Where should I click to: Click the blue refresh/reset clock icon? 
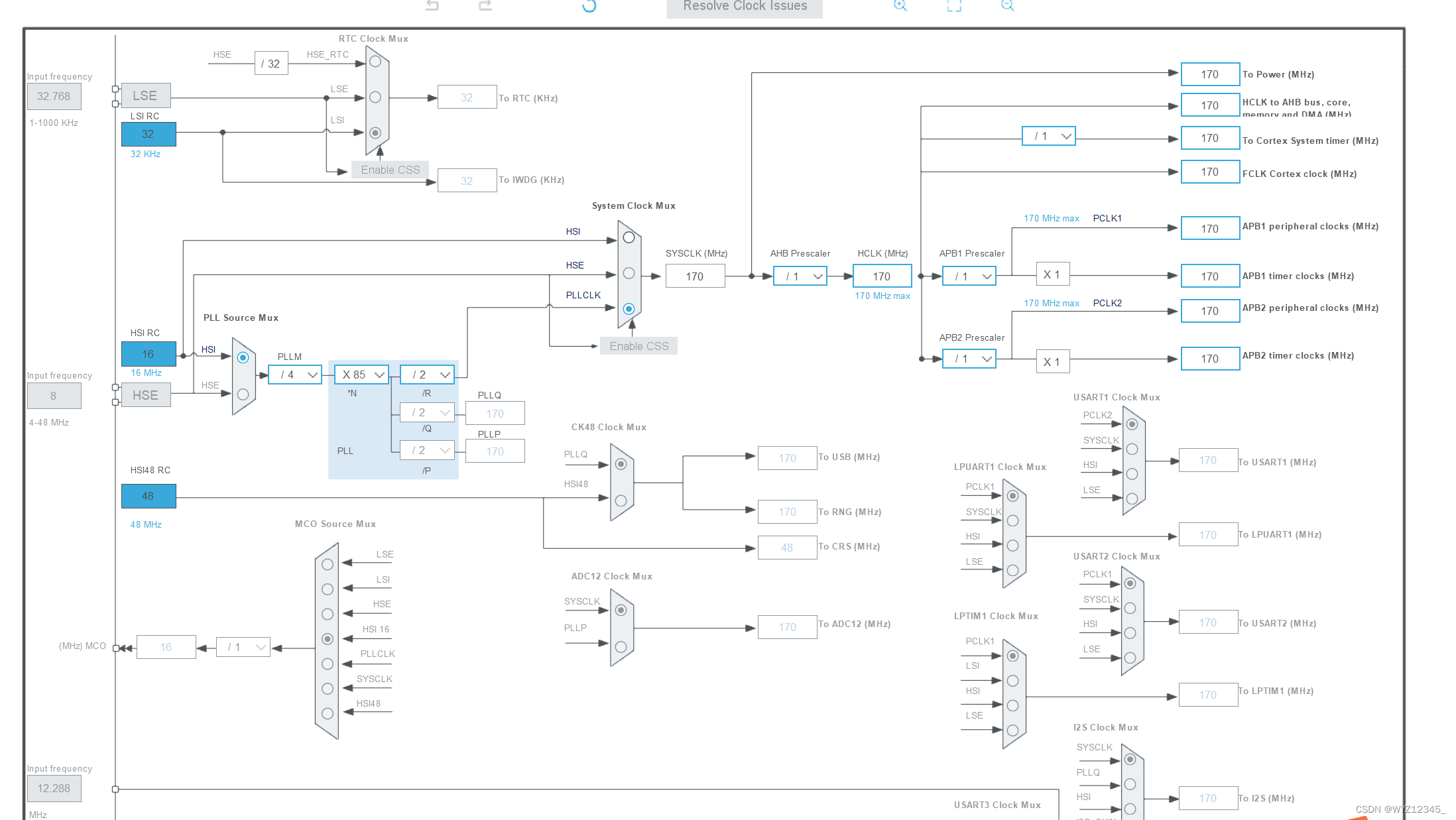pyautogui.click(x=589, y=6)
